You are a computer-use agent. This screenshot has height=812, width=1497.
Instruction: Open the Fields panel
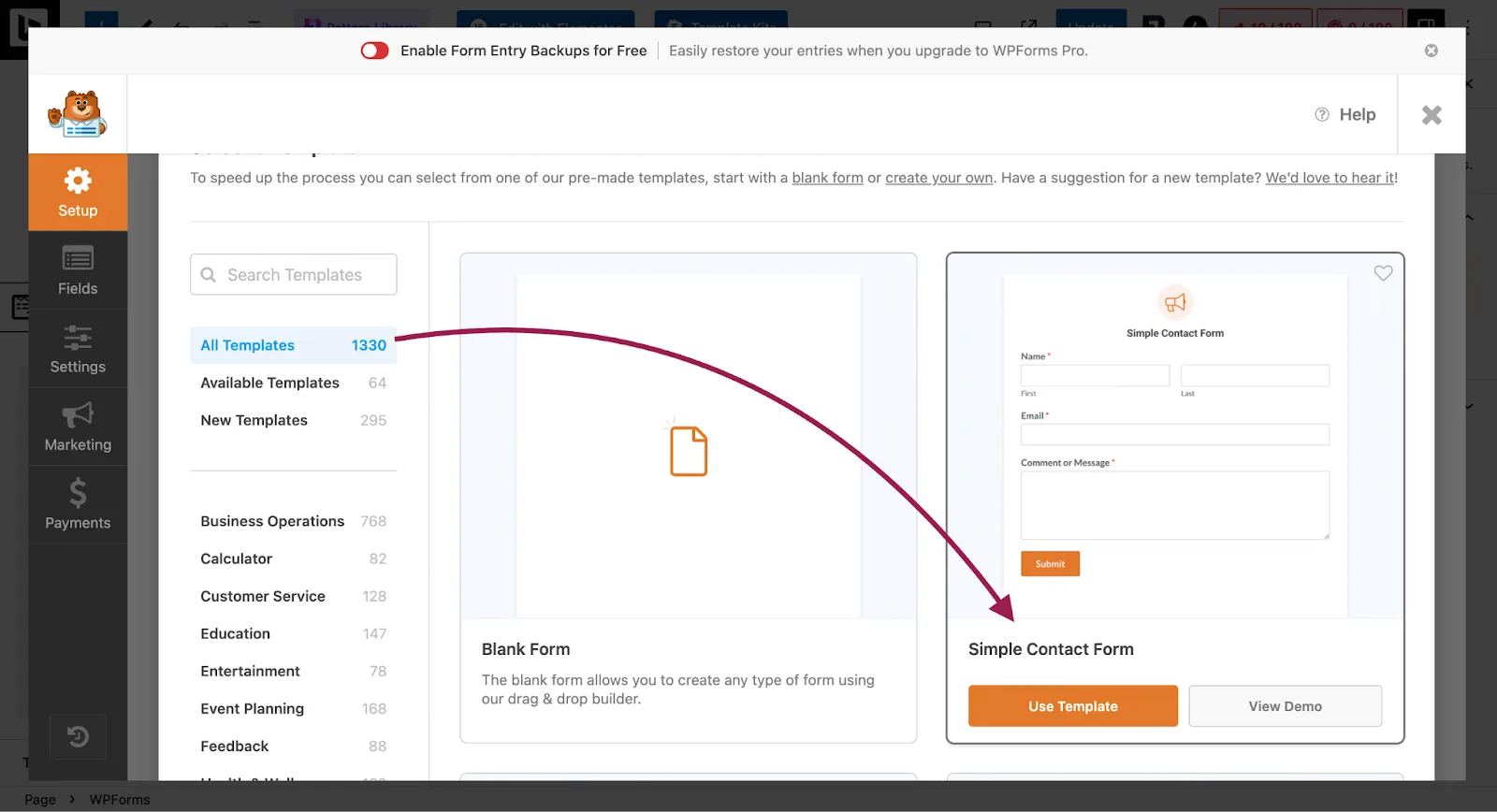[x=78, y=270]
